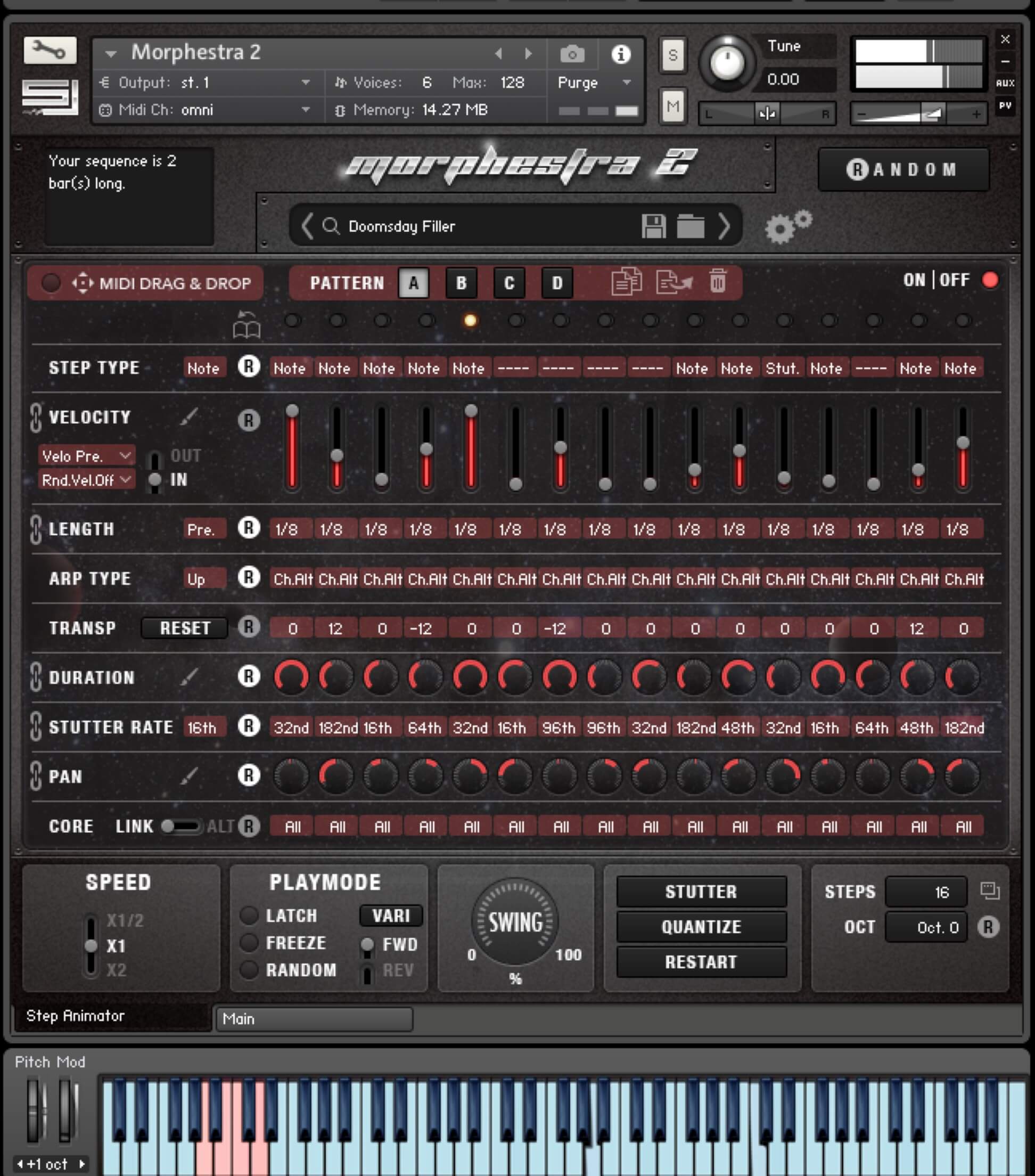Select pattern D tab
The width and height of the screenshot is (1035, 1176).
[x=556, y=282]
